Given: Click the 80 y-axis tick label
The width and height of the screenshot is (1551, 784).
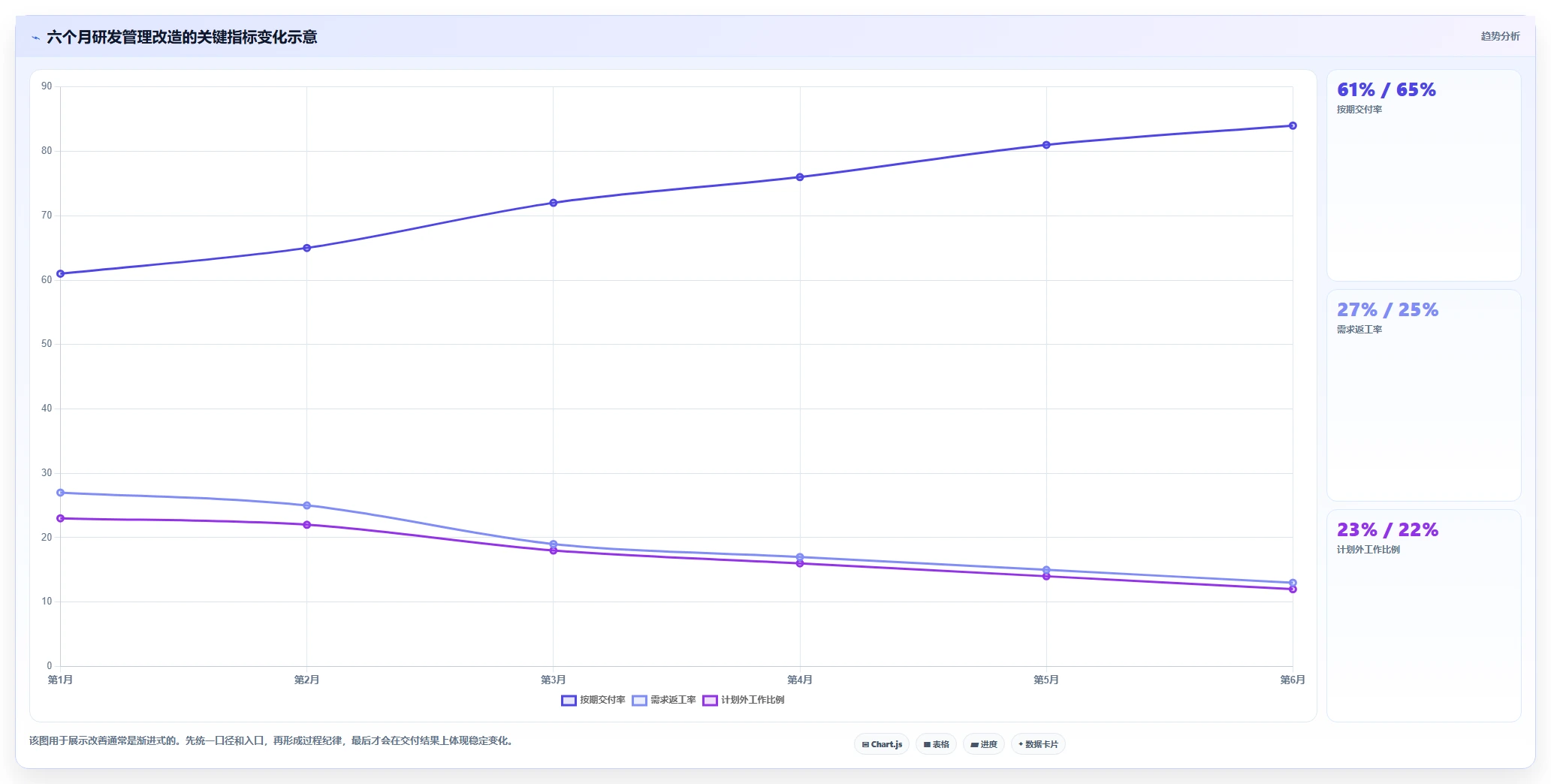Looking at the screenshot, I should click(x=47, y=151).
